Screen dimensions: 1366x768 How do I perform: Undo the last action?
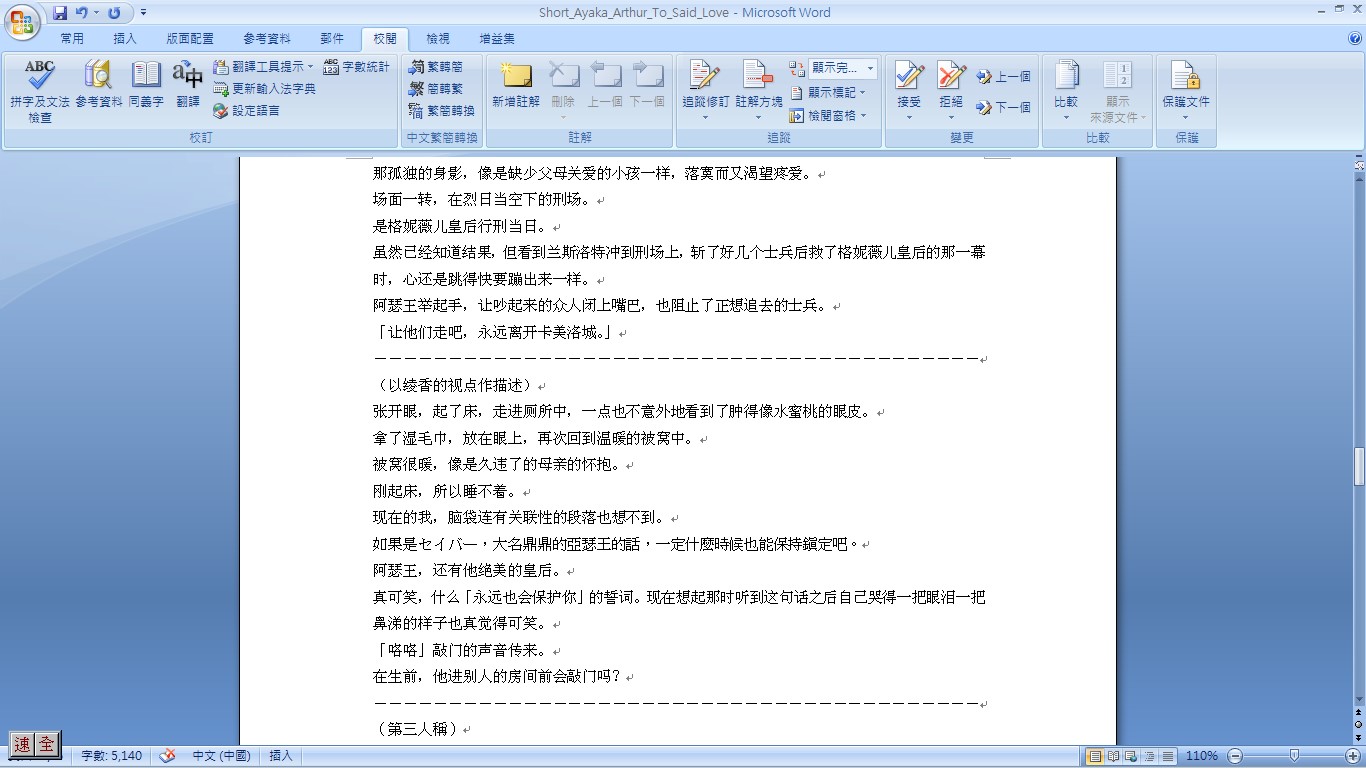point(82,13)
